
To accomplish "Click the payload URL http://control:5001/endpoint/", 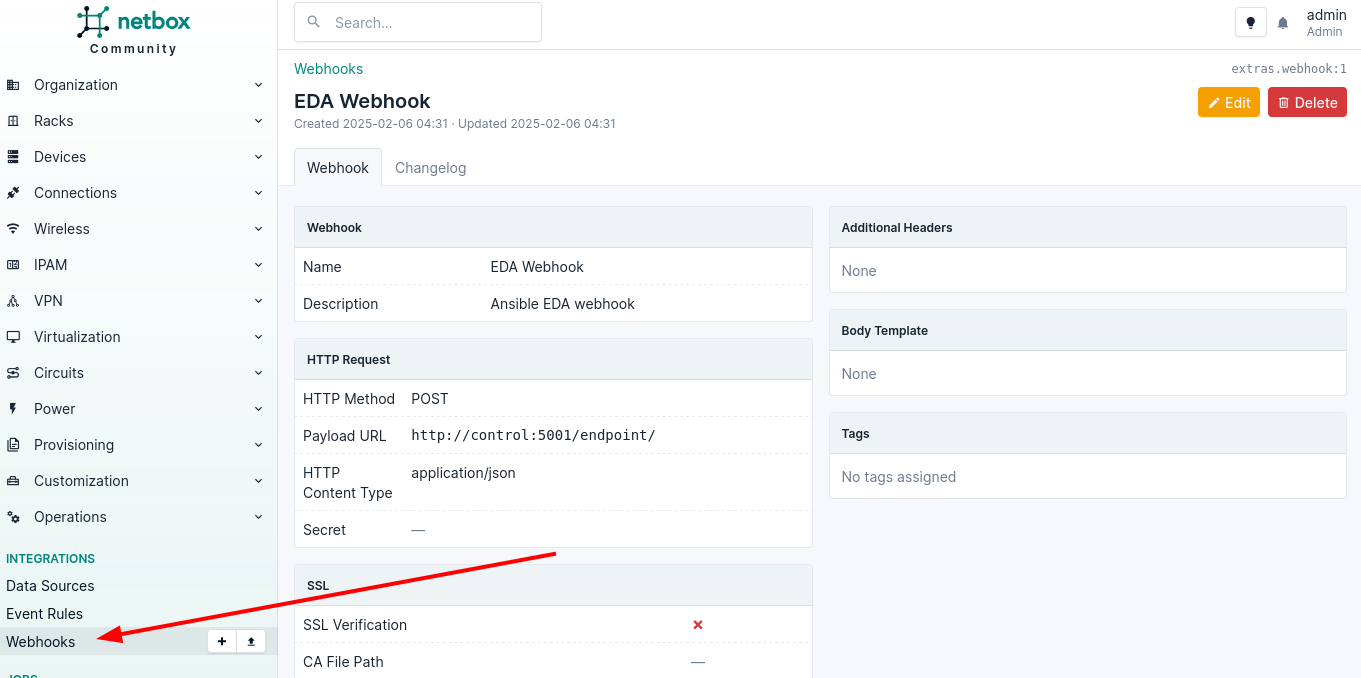I will [533, 436].
